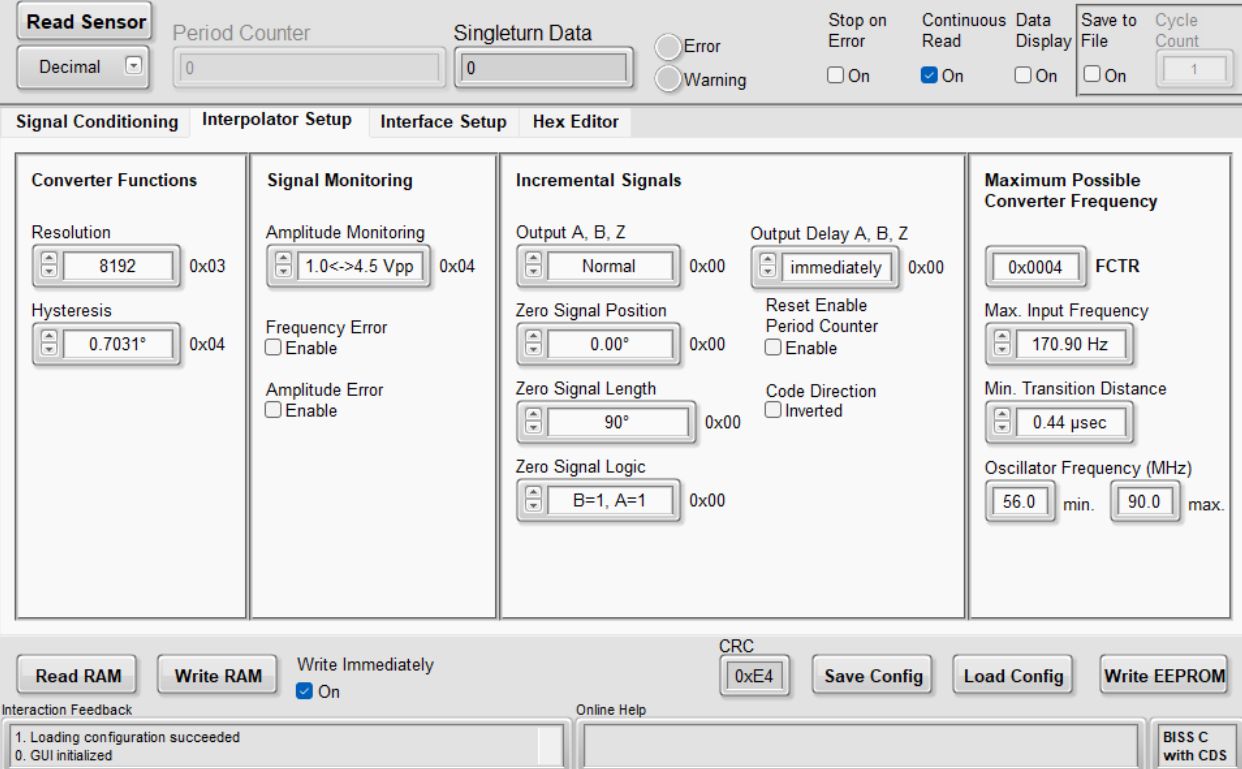Click the Max. Input Frequency stepper
Viewport: 1242px width, 769px height.
tap(1001, 346)
